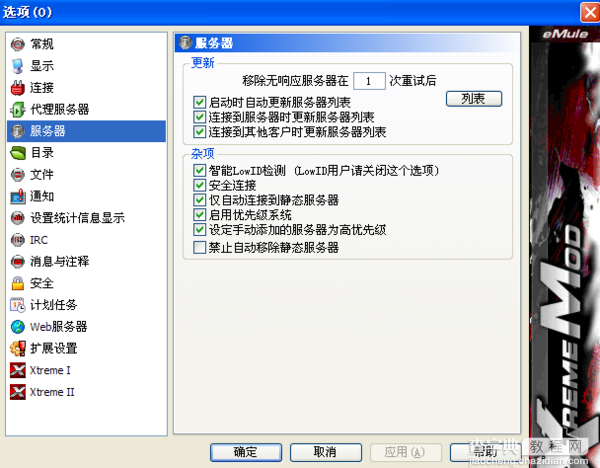Close the 选项 dialog window
The width and height of the screenshot is (600, 468).
(x=590, y=12)
